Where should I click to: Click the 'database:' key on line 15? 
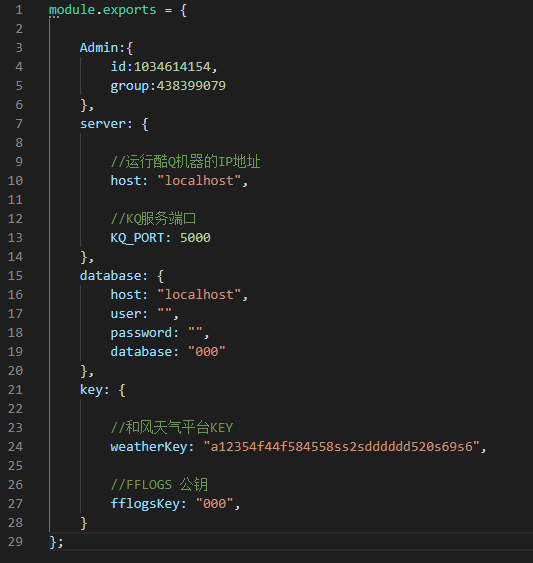point(113,276)
